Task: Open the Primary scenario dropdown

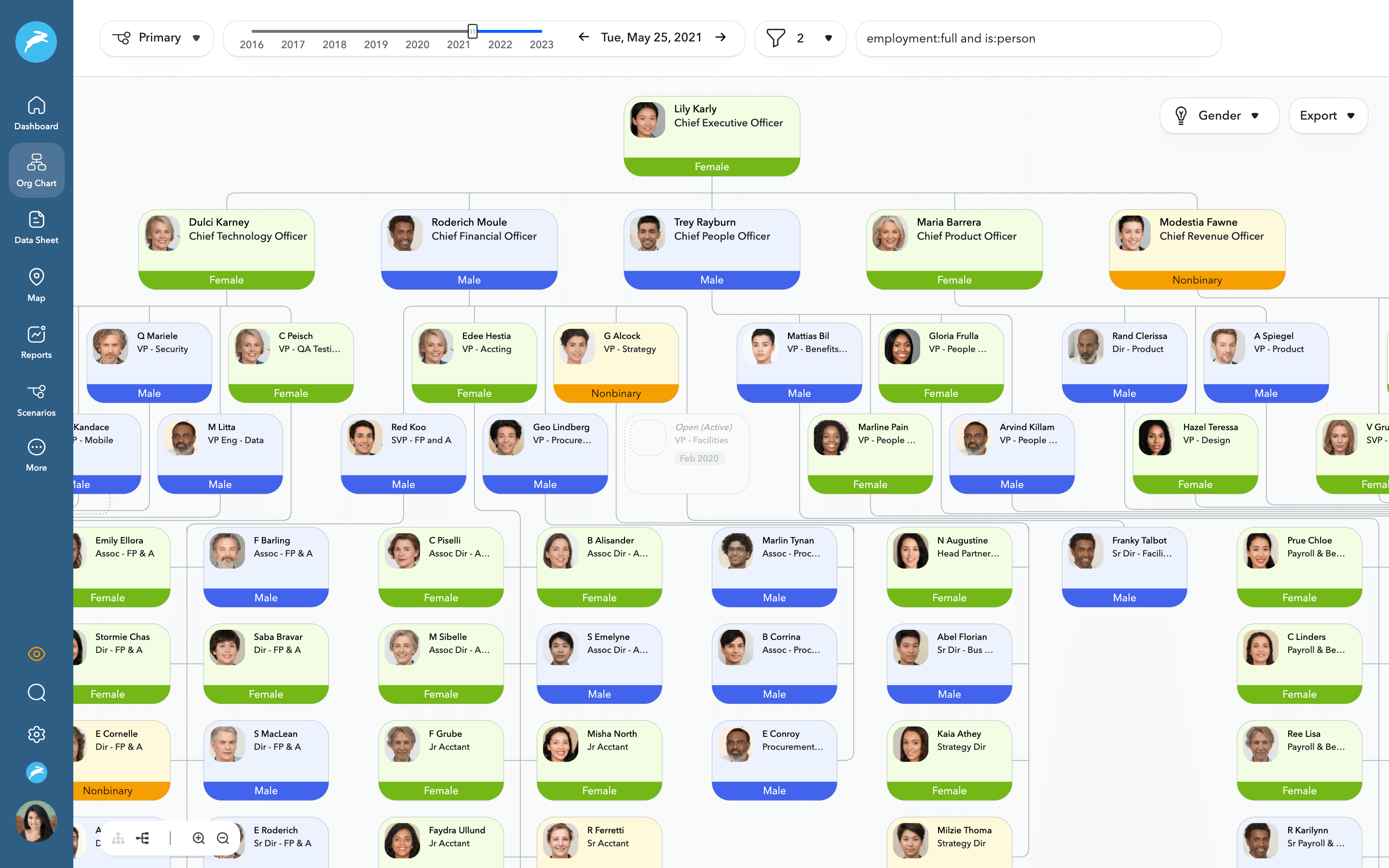Action: [157, 38]
